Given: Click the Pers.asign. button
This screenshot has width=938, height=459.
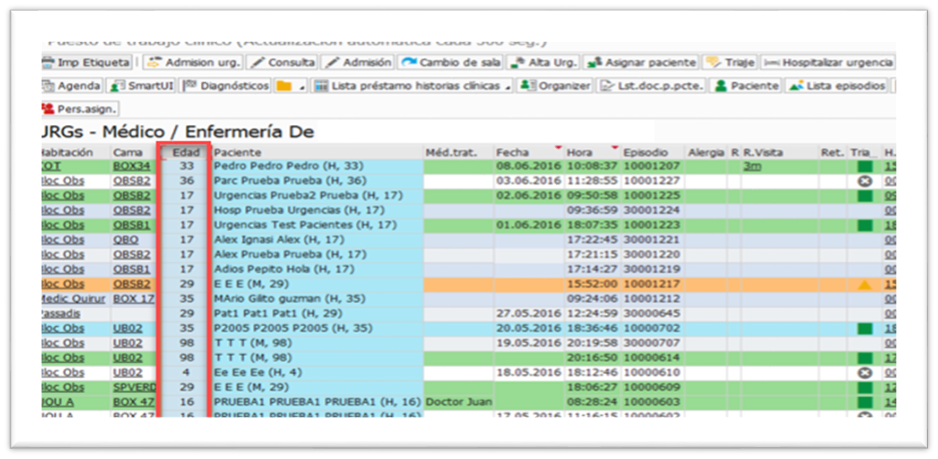Looking at the screenshot, I should pos(80,110).
